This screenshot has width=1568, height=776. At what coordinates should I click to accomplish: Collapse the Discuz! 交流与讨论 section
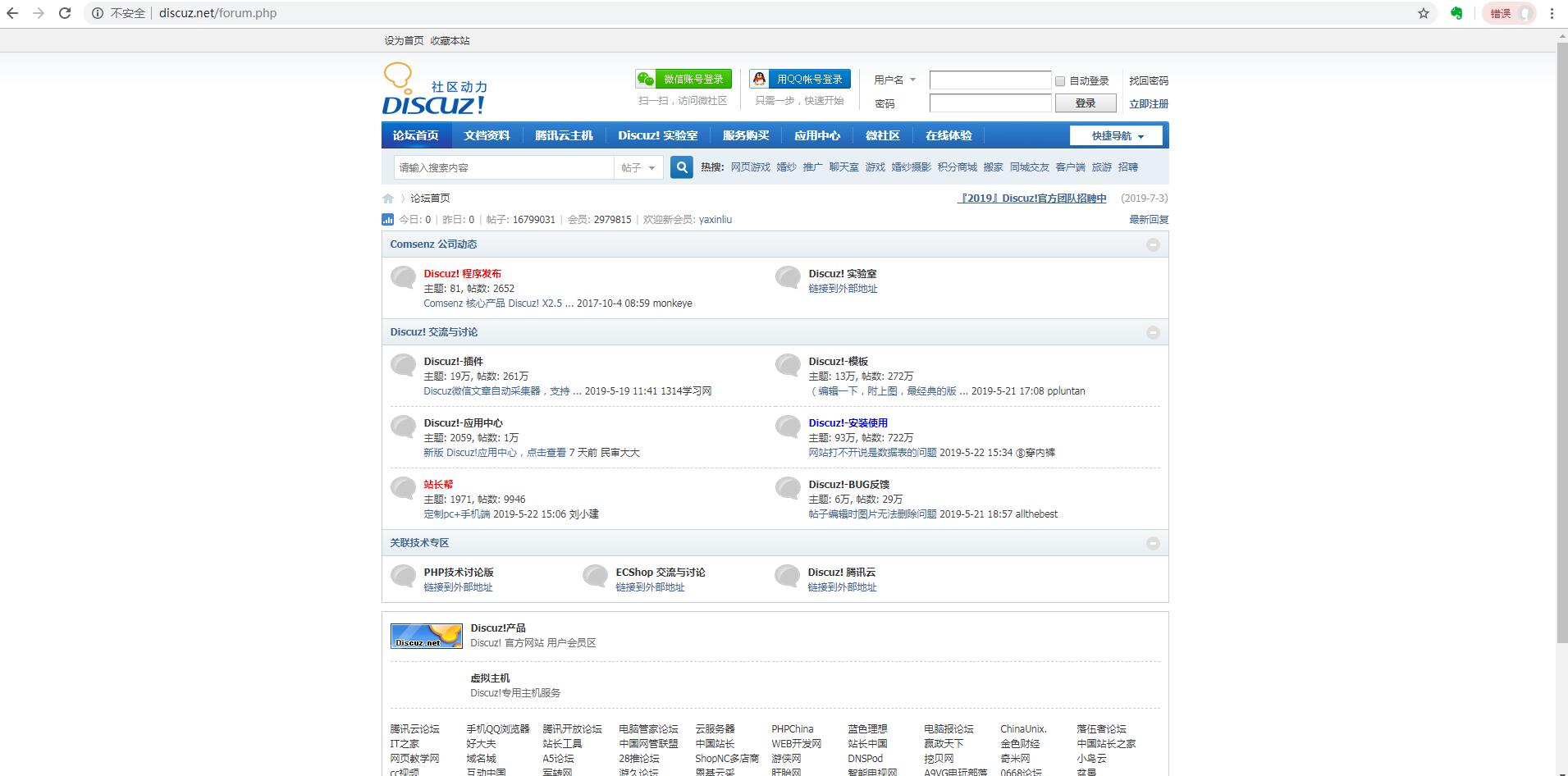tap(1153, 332)
